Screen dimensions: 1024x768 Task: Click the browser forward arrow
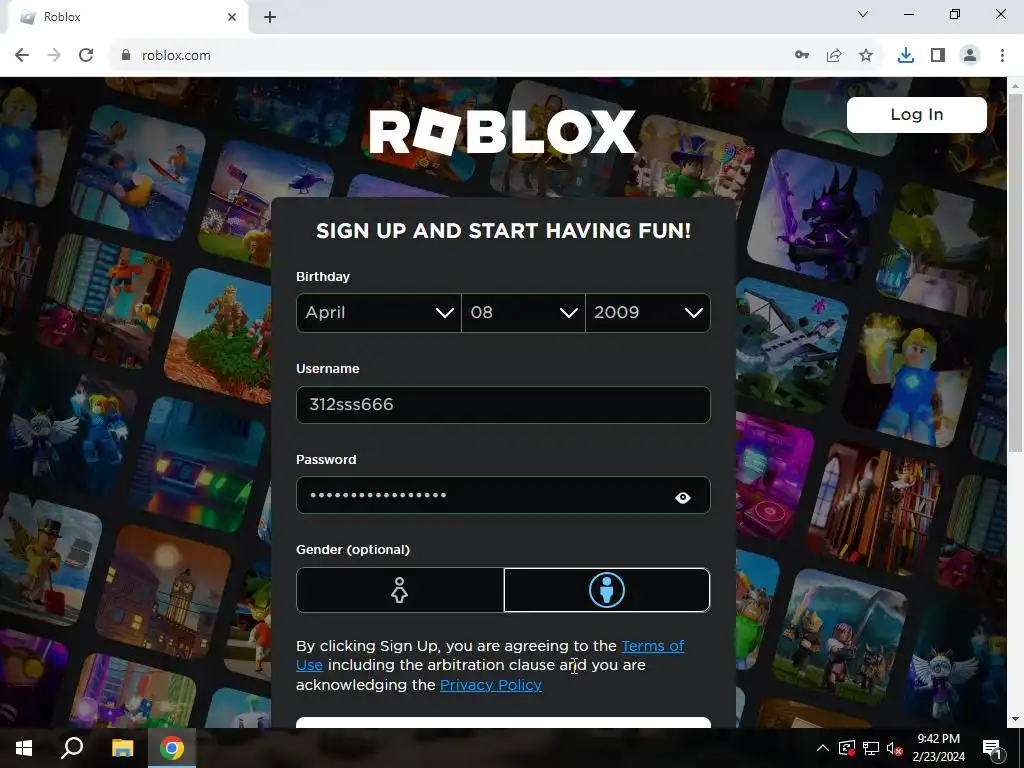pos(54,56)
